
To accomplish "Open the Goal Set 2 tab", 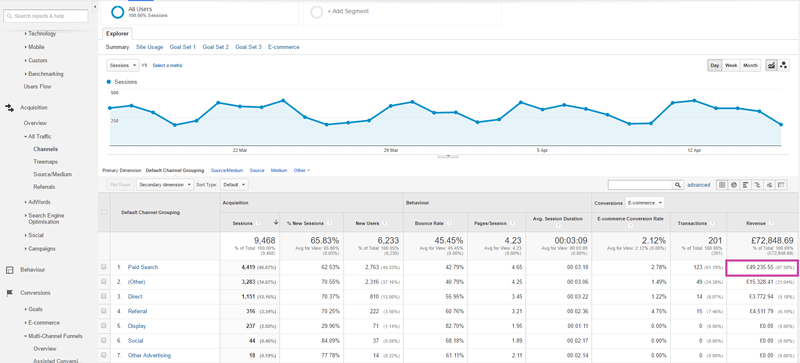I will point(215,47).
